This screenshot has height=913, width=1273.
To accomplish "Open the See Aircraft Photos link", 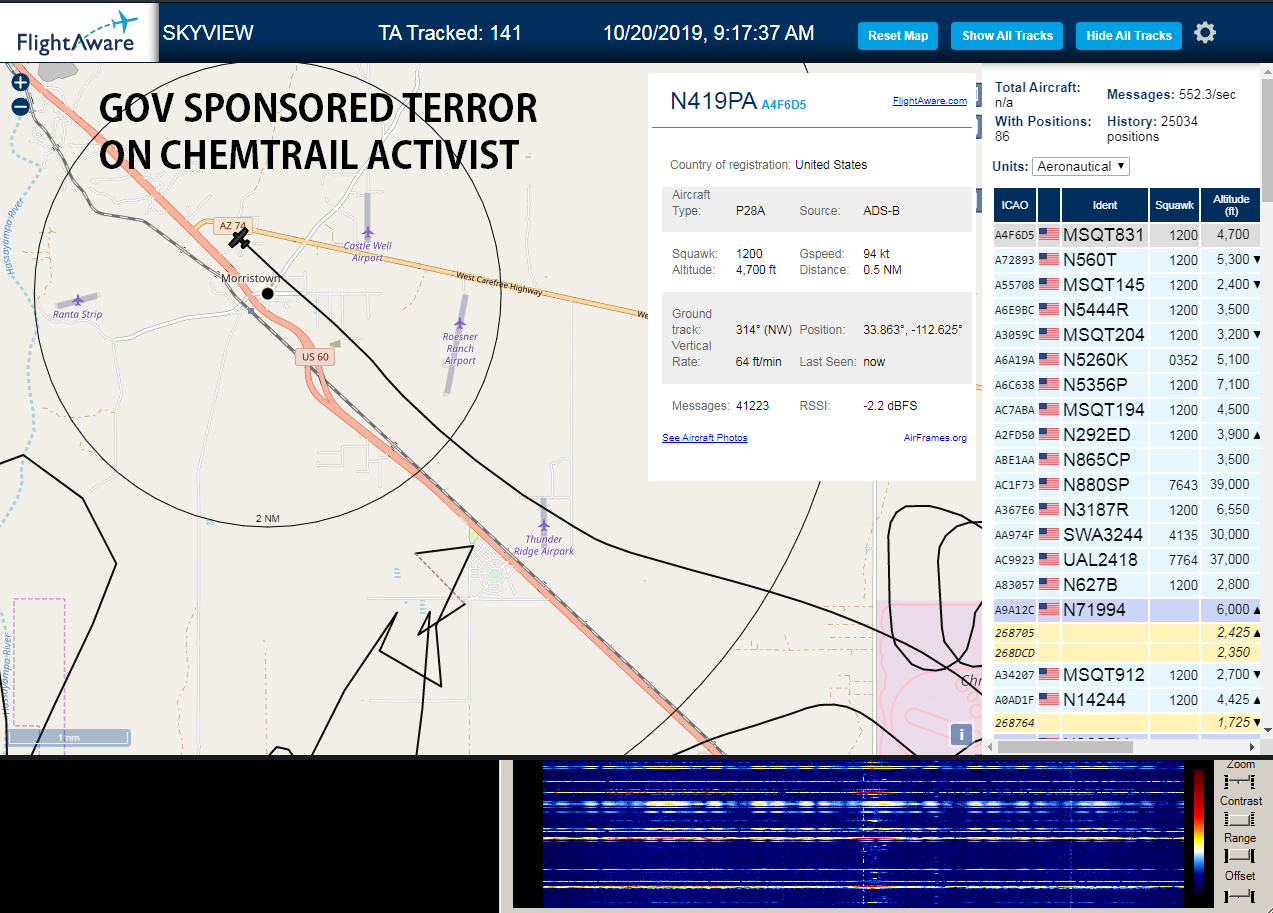I will click(705, 438).
